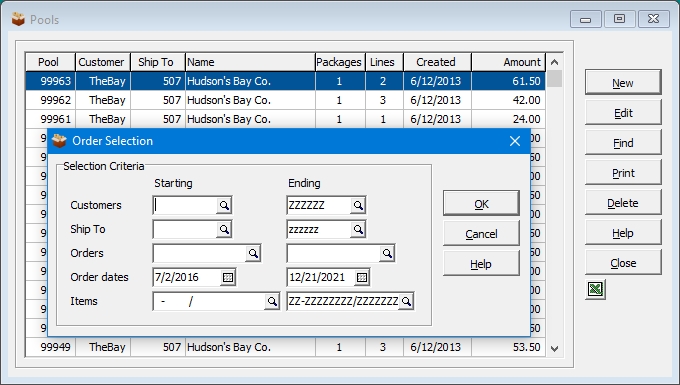Sort by Amount column header
The width and height of the screenshot is (680, 385).
pyautogui.click(x=508, y=62)
